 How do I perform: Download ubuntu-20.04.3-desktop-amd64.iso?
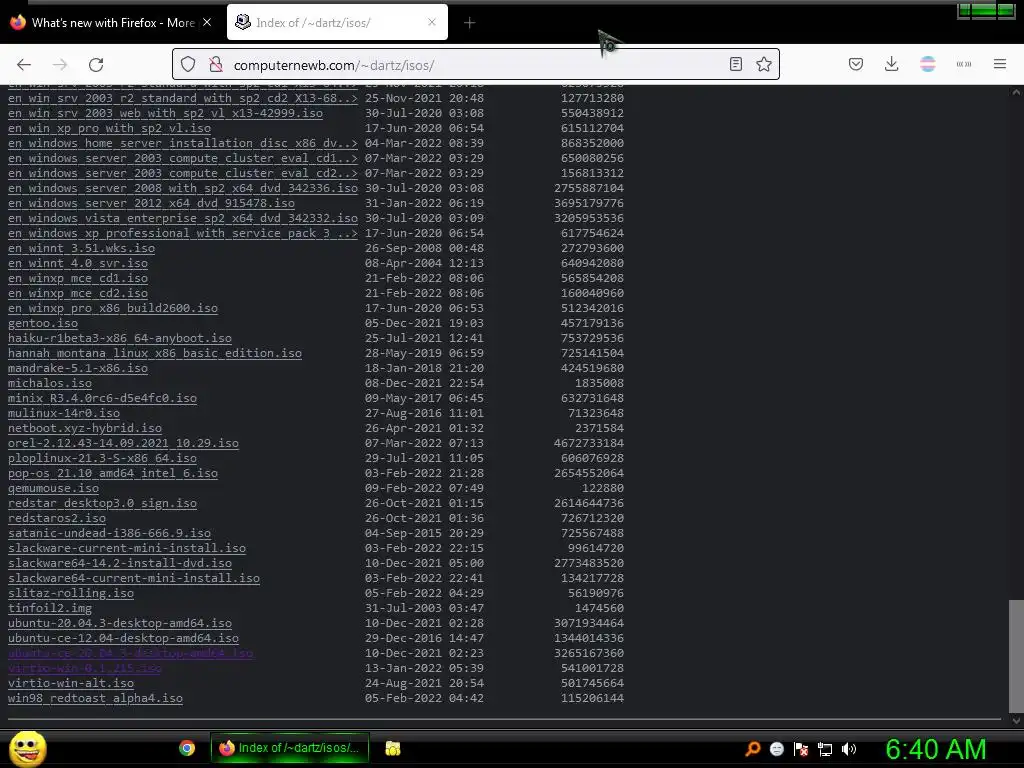click(120, 624)
